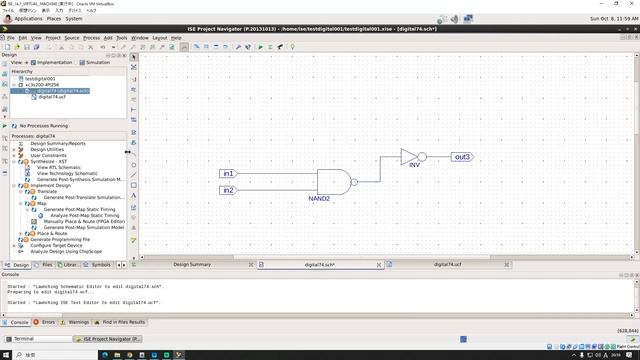Click the in2 input marker
This screenshot has width=640, height=360.
pos(228,190)
